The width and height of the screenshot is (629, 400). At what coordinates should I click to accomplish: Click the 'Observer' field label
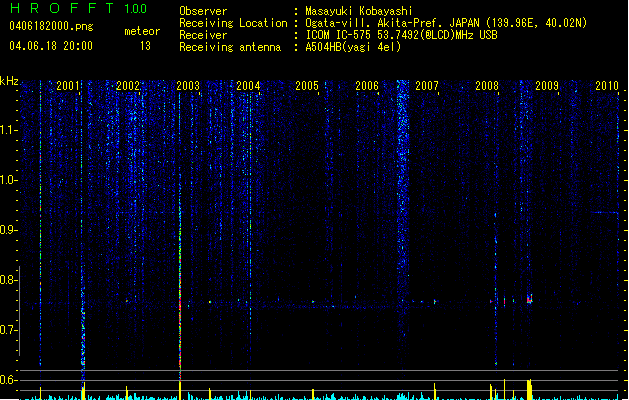203,11
